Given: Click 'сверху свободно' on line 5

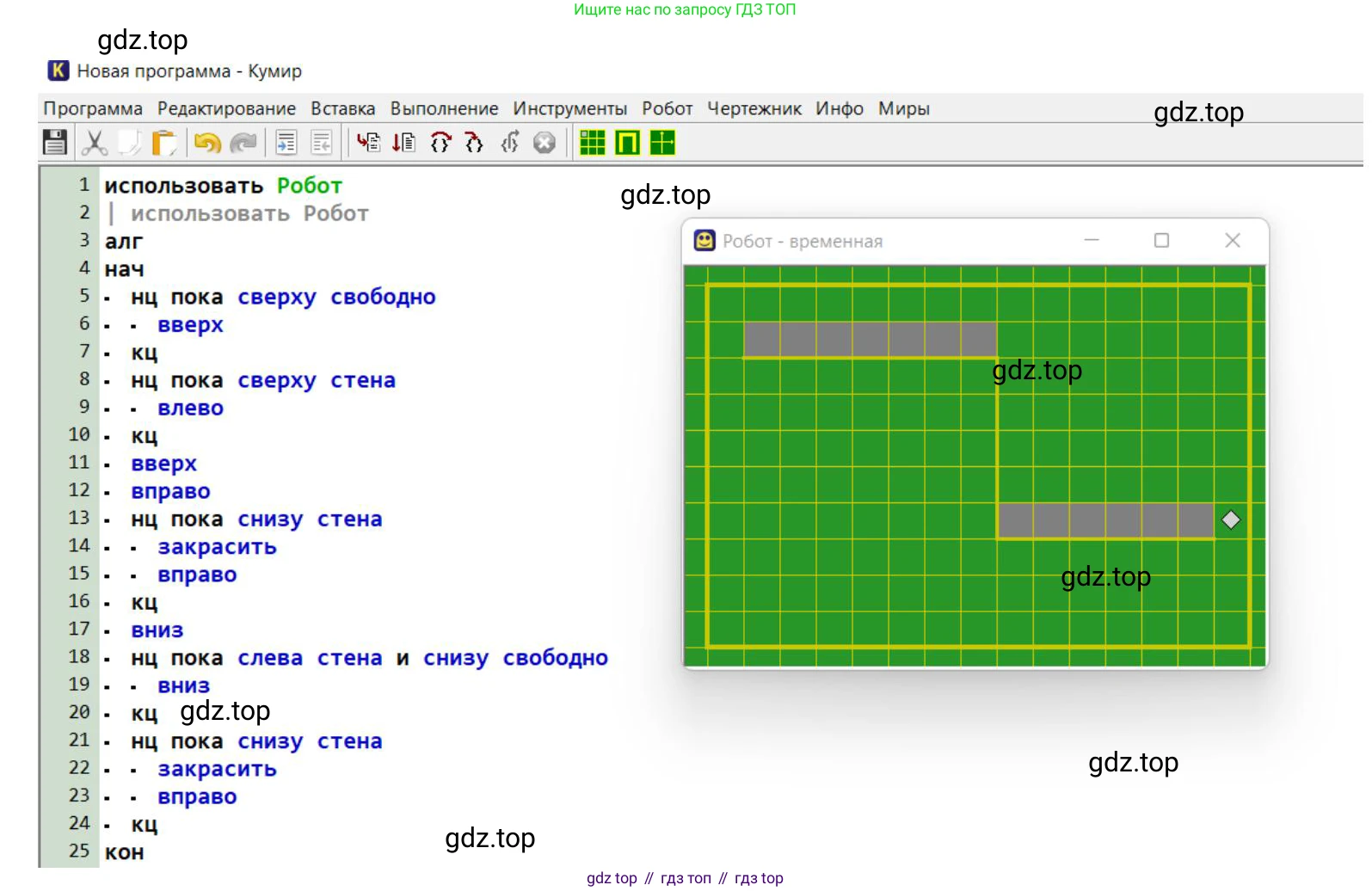Looking at the screenshot, I should point(336,298).
